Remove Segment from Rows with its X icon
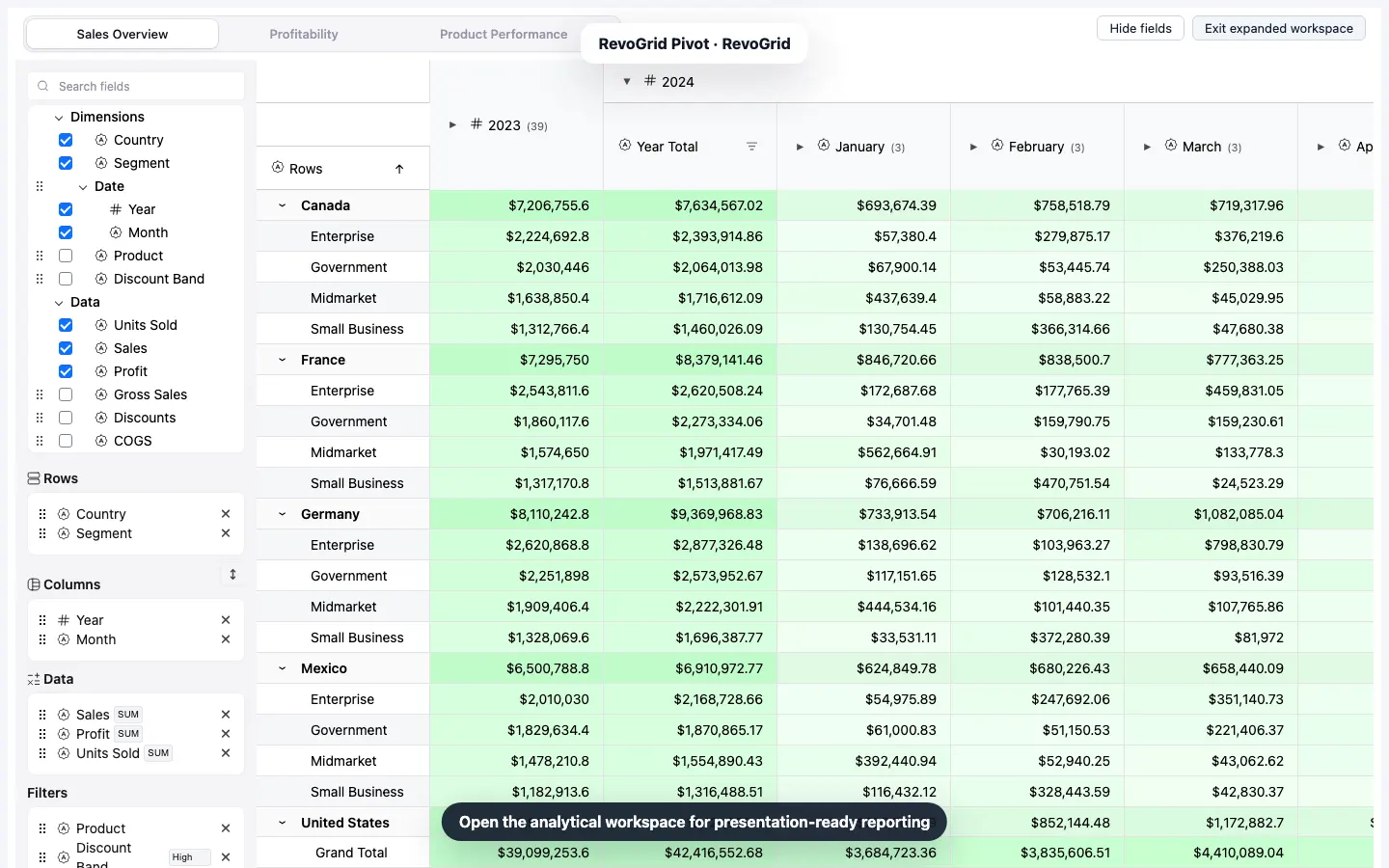 [x=226, y=533]
